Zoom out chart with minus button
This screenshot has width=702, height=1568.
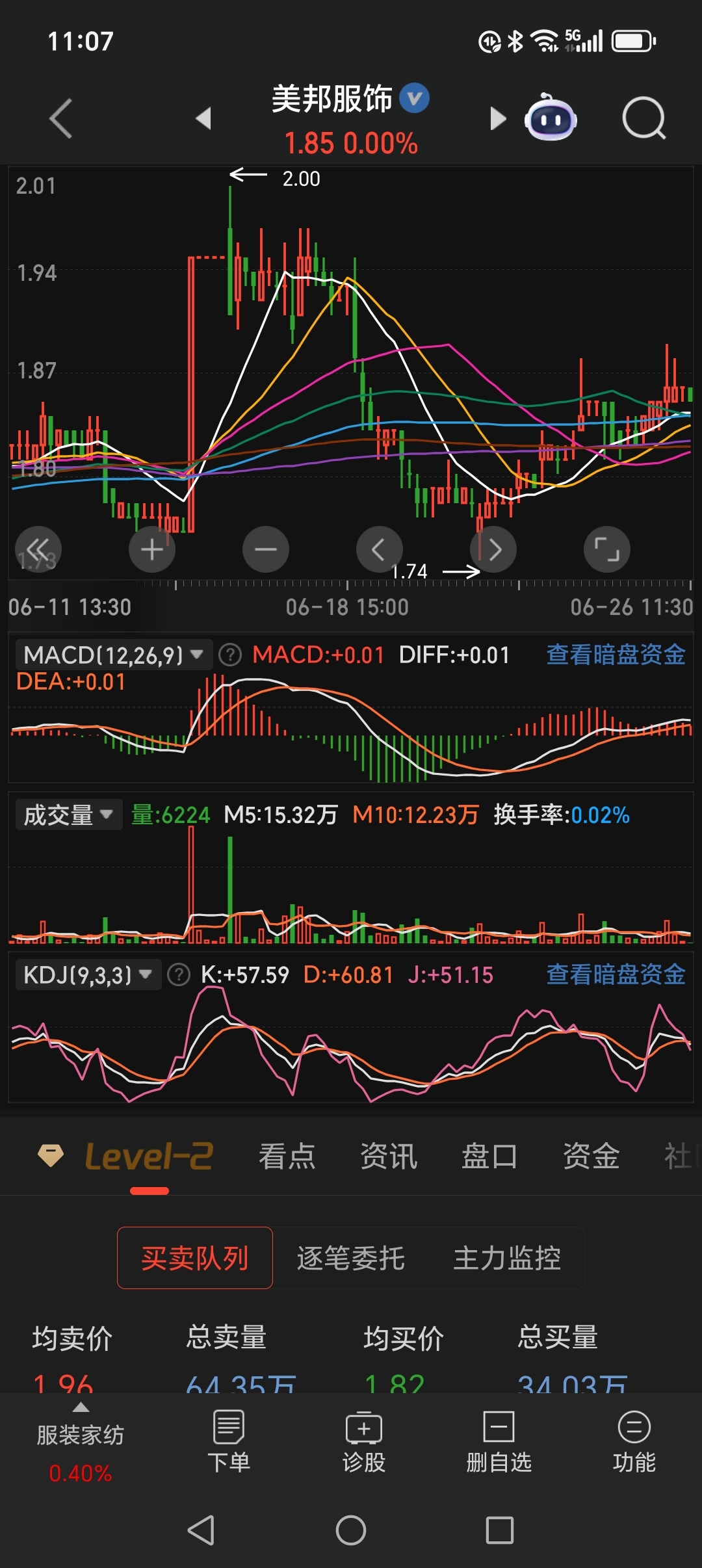266,549
